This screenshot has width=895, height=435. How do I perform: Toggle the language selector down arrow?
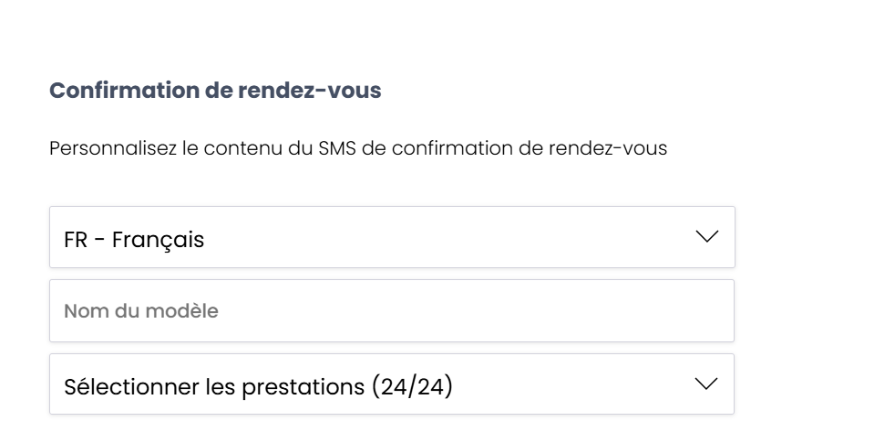pos(707,237)
